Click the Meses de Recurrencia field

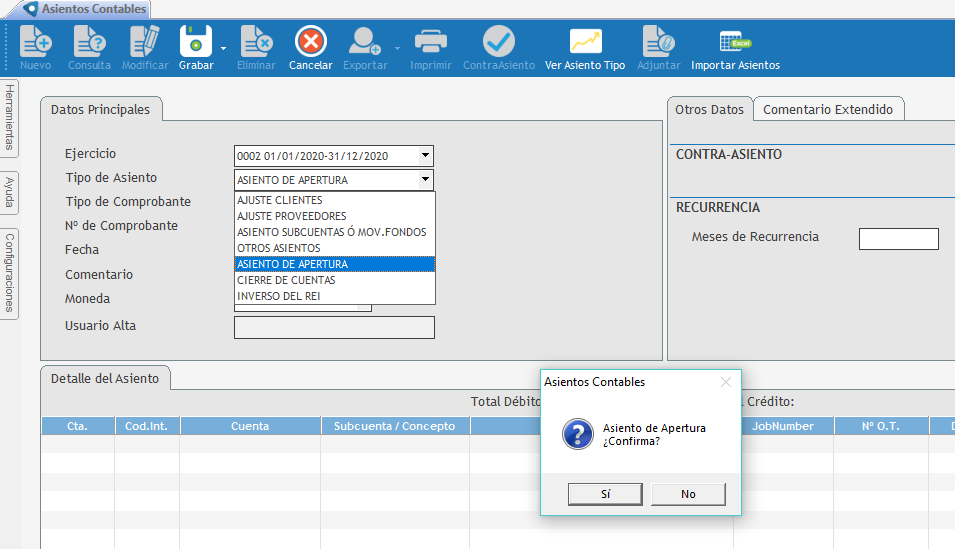tap(898, 238)
